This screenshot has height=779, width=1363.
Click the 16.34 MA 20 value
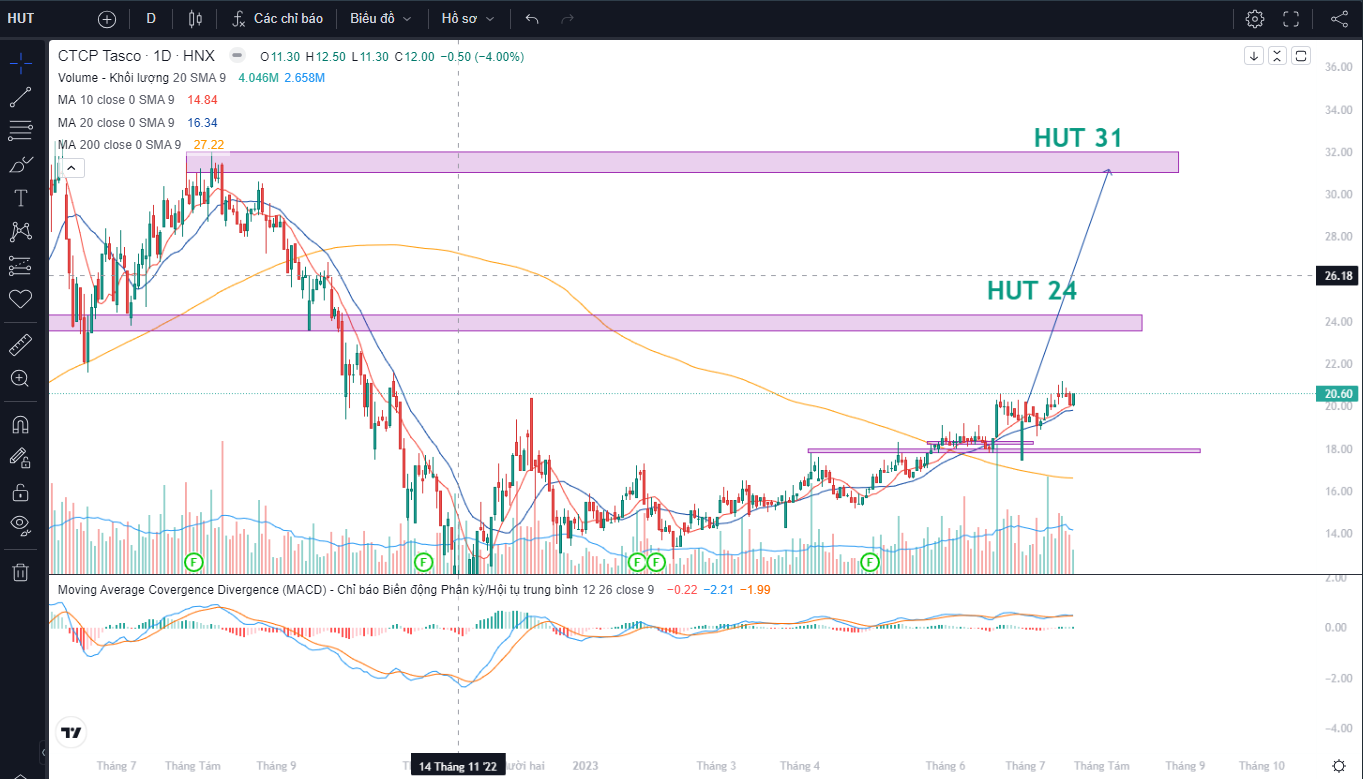(203, 123)
